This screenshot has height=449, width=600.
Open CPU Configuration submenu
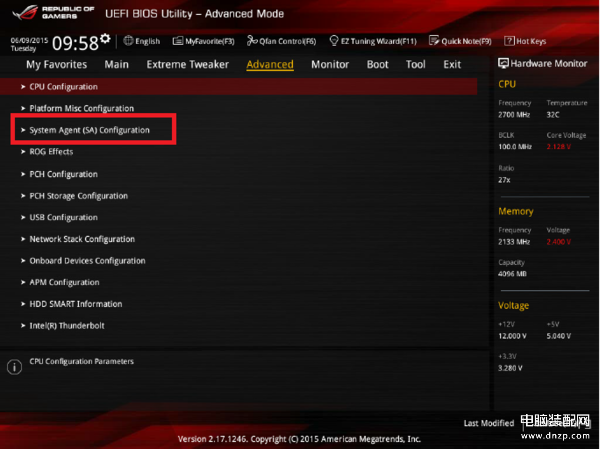click(x=238, y=87)
